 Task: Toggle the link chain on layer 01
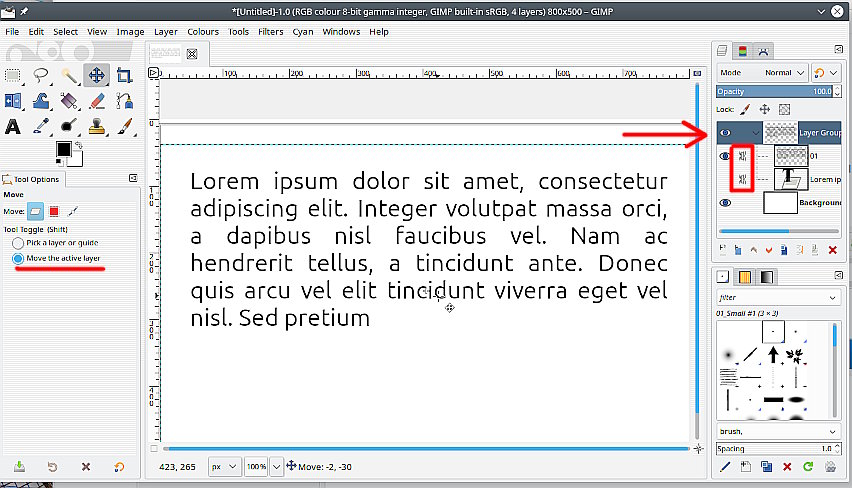point(742,157)
